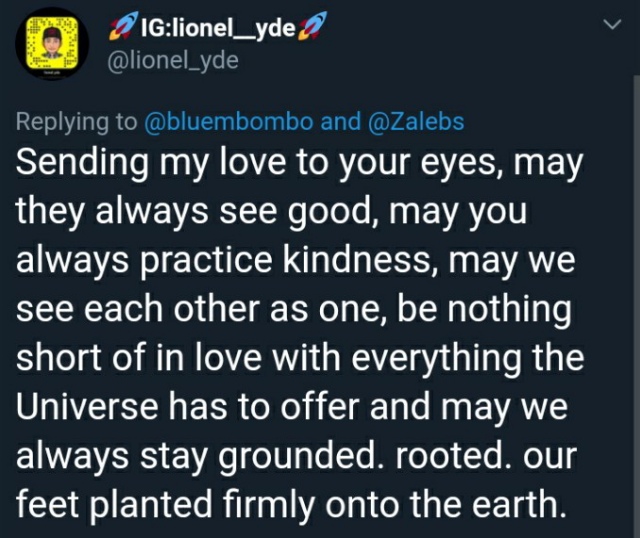
Task: Click the word 'Universe' in the tweet
Action: pos(87,407)
